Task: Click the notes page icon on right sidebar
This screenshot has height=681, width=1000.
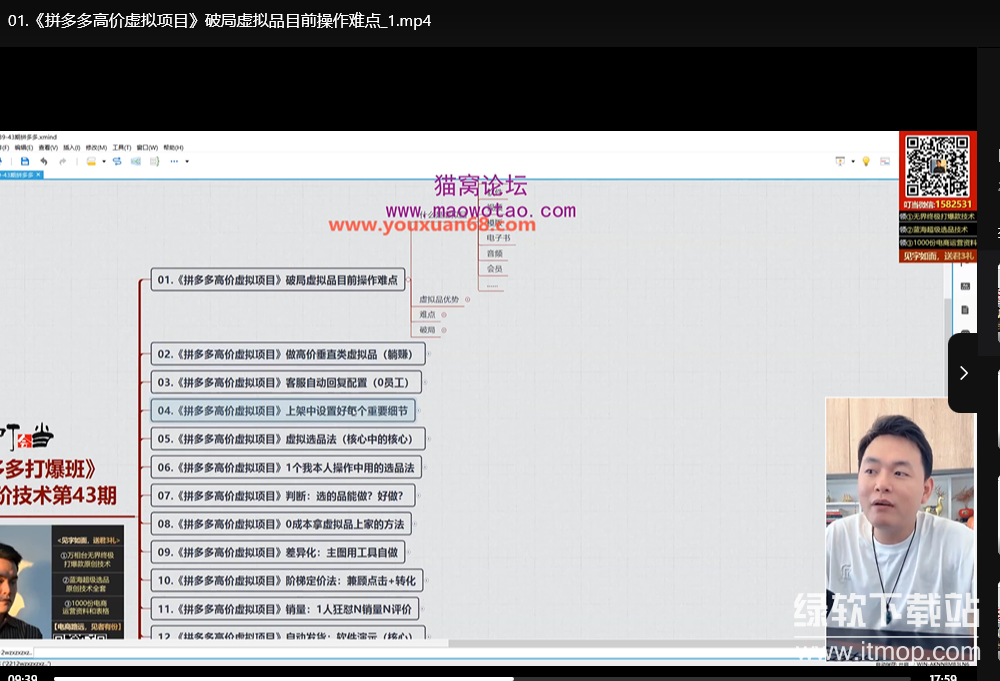Action: [965, 310]
